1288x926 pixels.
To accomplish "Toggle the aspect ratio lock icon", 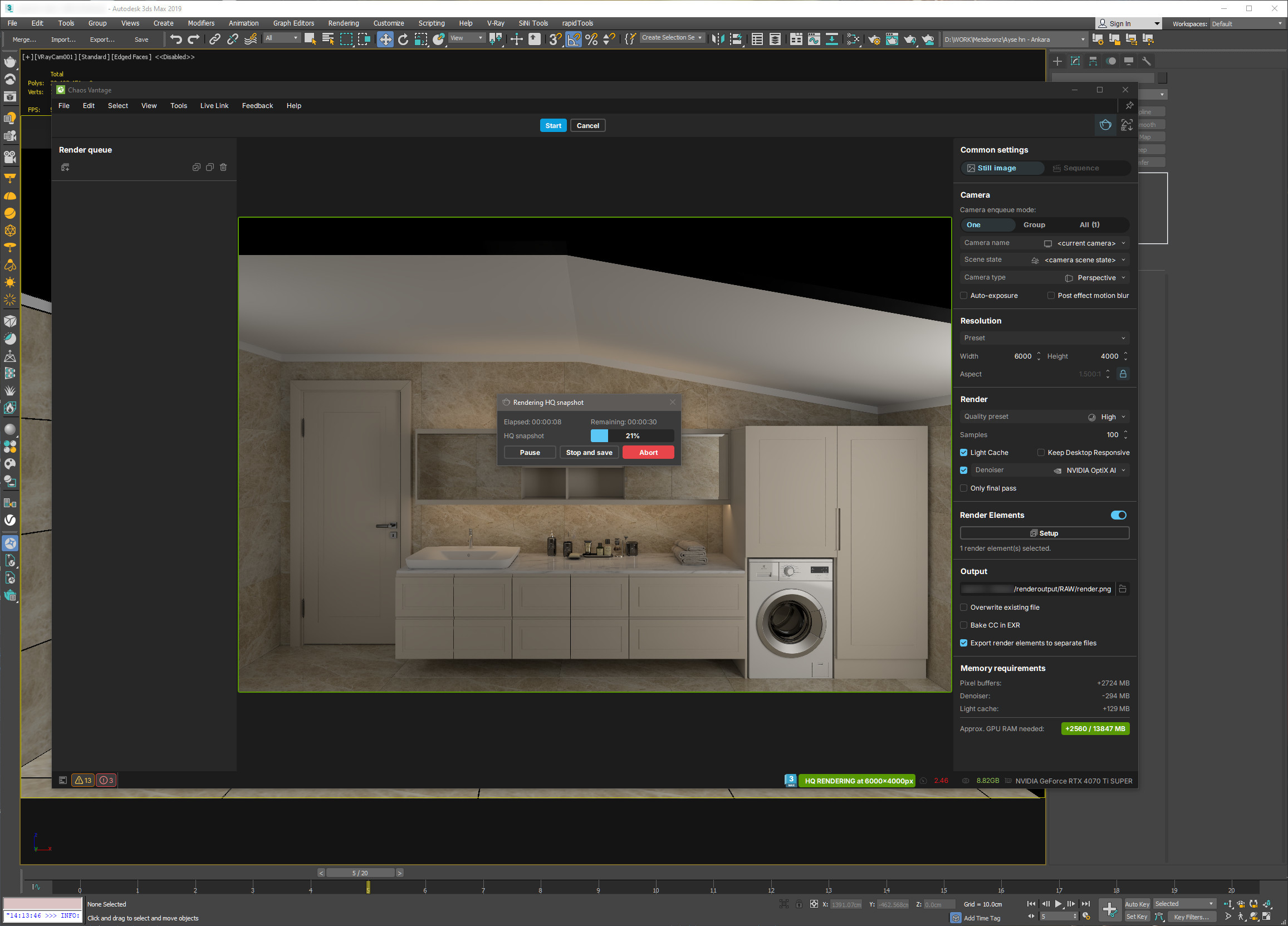I will click(x=1123, y=374).
